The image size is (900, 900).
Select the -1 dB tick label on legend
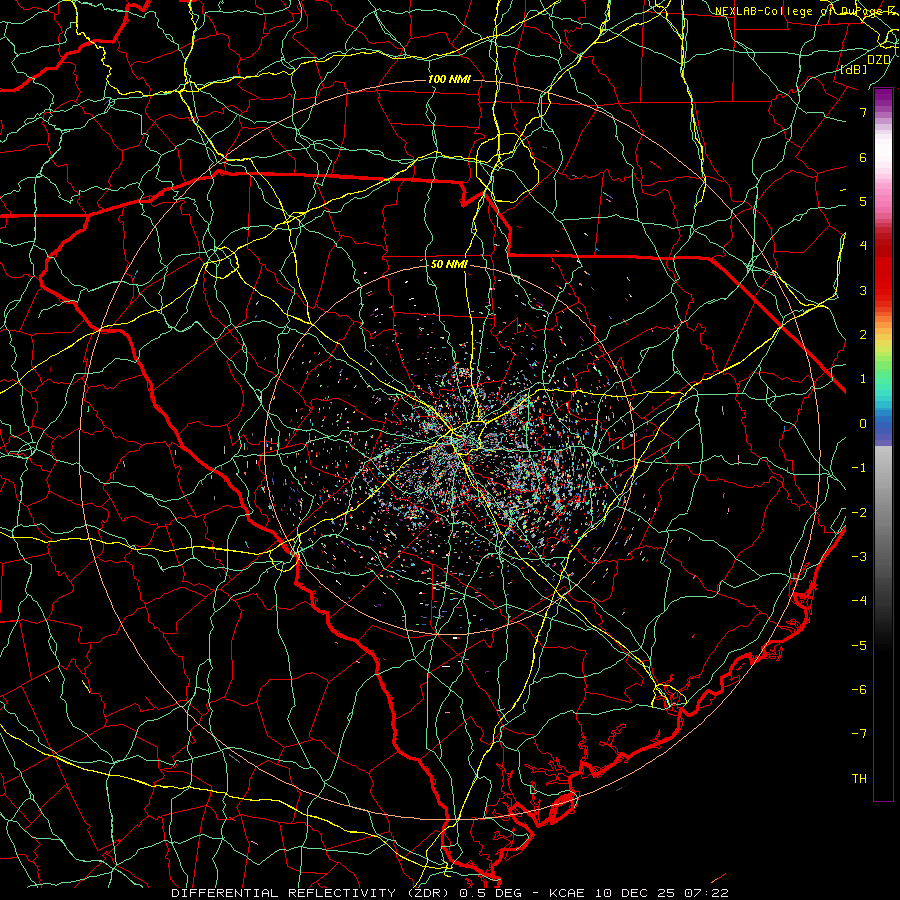[x=859, y=468]
